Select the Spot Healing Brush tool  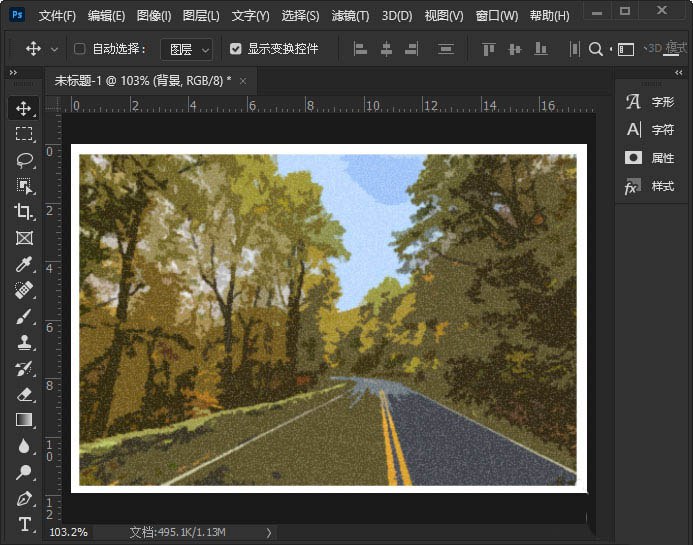coord(23,290)
